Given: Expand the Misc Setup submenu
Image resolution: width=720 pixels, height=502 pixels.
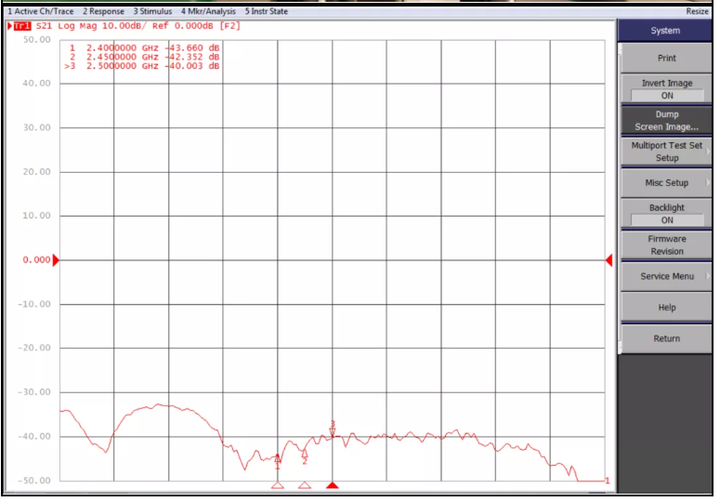Looking at the screenshot, I should pyautogui.click(x=666, y=183).
